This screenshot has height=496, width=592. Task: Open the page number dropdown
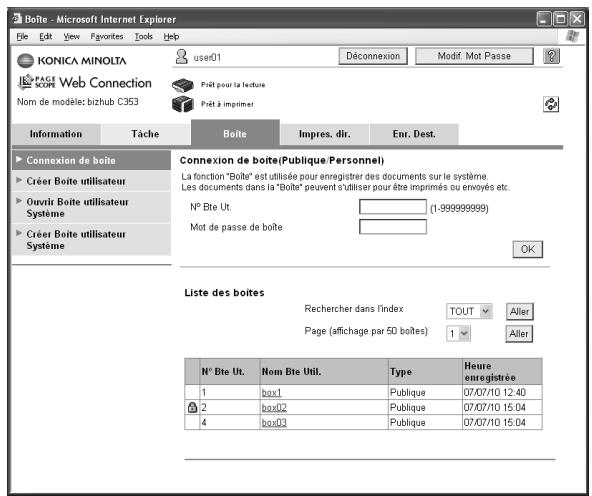458,334
